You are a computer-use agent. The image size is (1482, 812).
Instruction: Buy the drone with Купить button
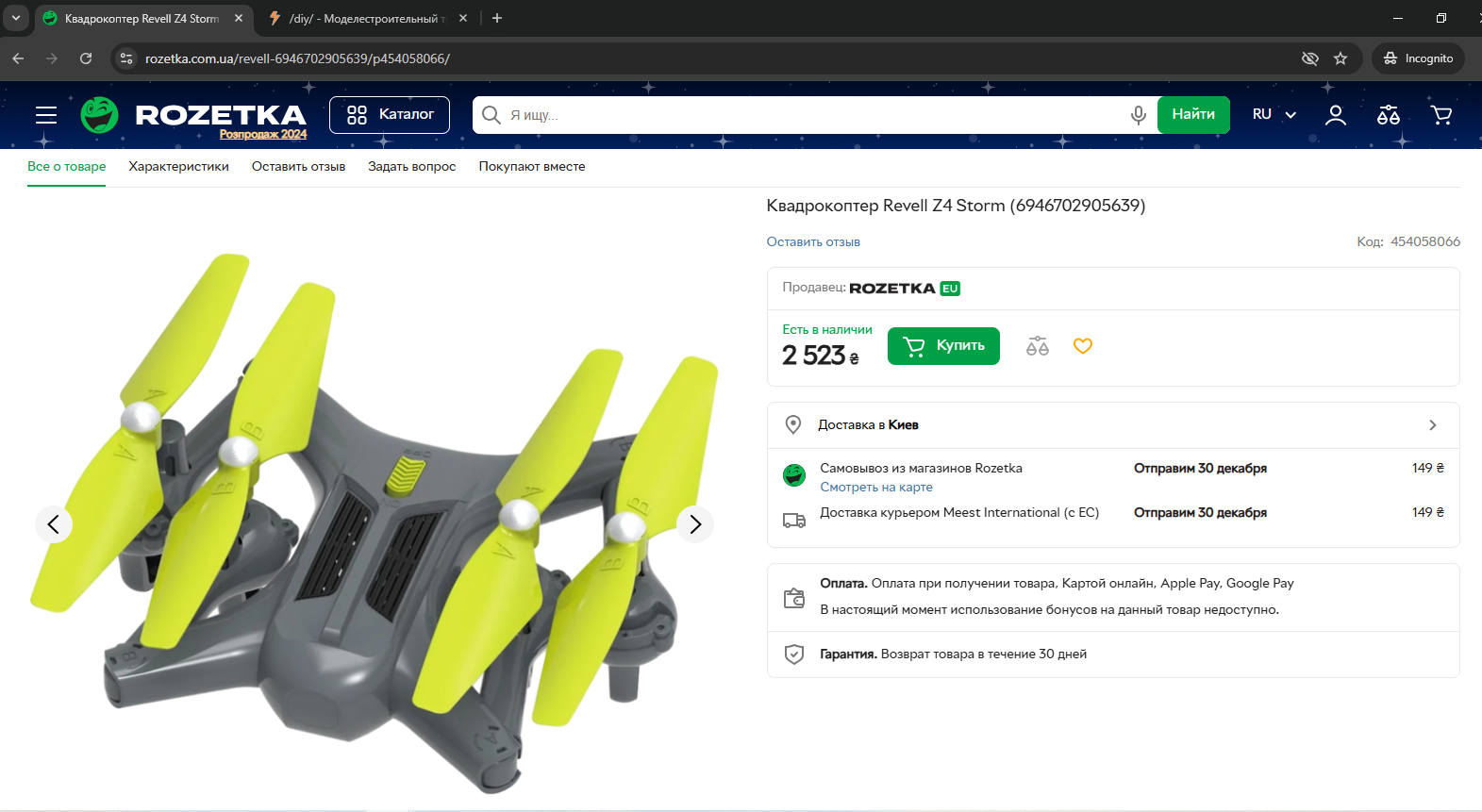pos(943,346)
